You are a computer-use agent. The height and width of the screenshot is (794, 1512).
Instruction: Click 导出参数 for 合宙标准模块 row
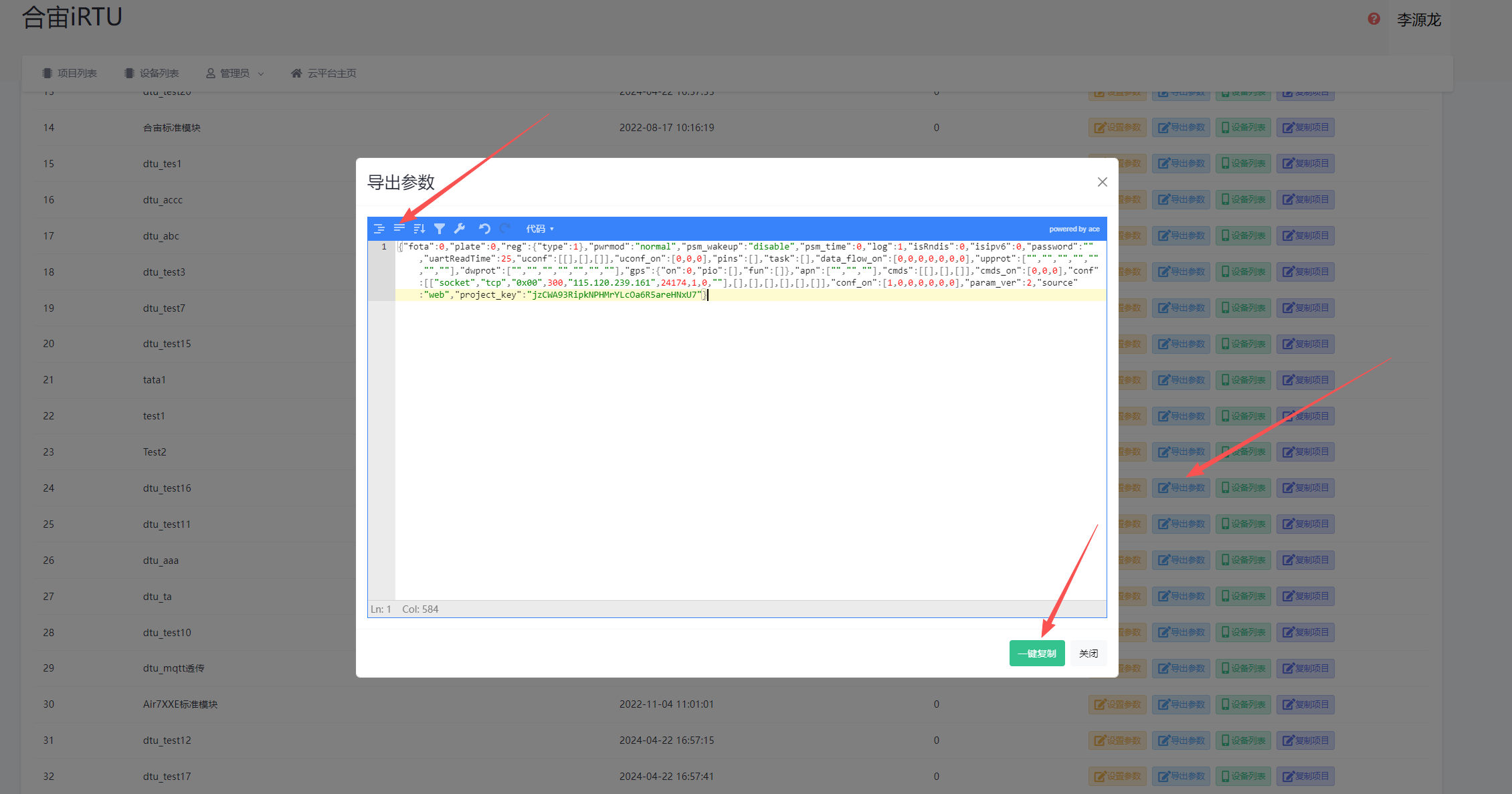coord(1181,128)
